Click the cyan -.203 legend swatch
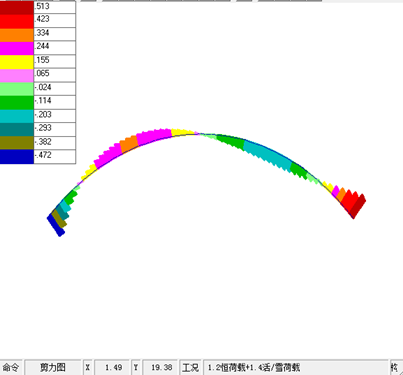This screenshot has width=403, height=375. pos(17,116)
